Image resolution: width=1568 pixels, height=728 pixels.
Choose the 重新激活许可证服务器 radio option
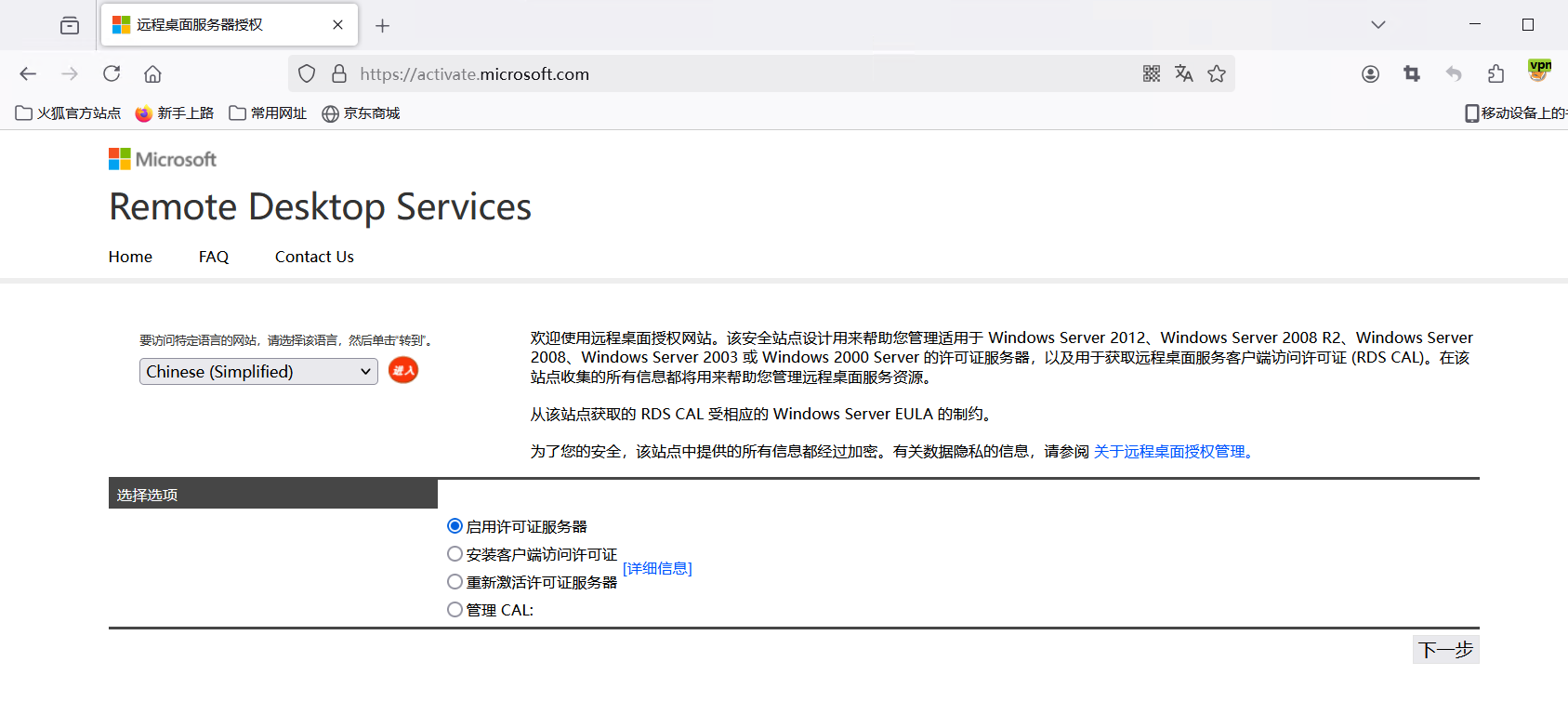coord(455,582)
